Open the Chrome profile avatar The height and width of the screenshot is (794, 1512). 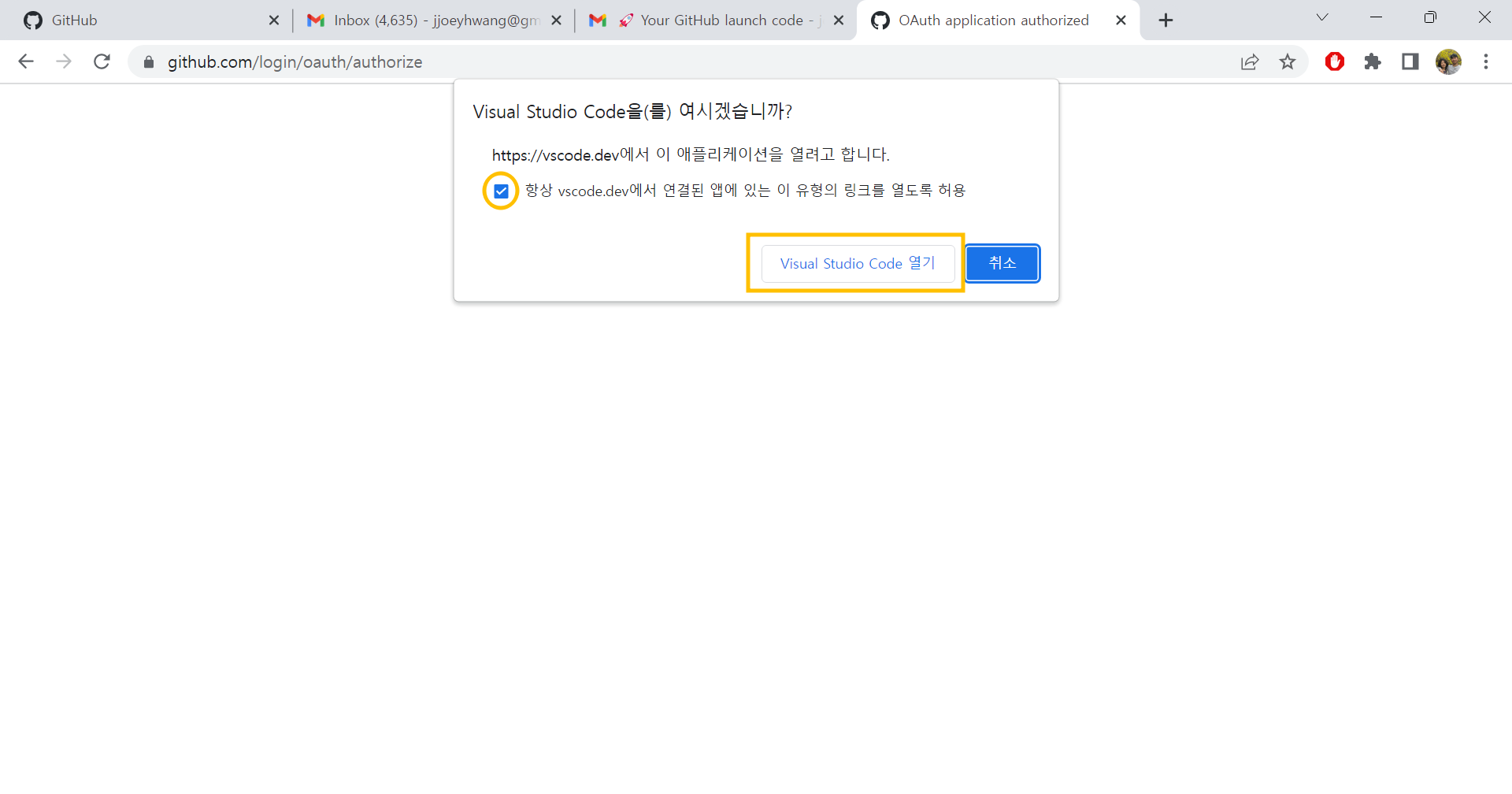[1448, 61]
